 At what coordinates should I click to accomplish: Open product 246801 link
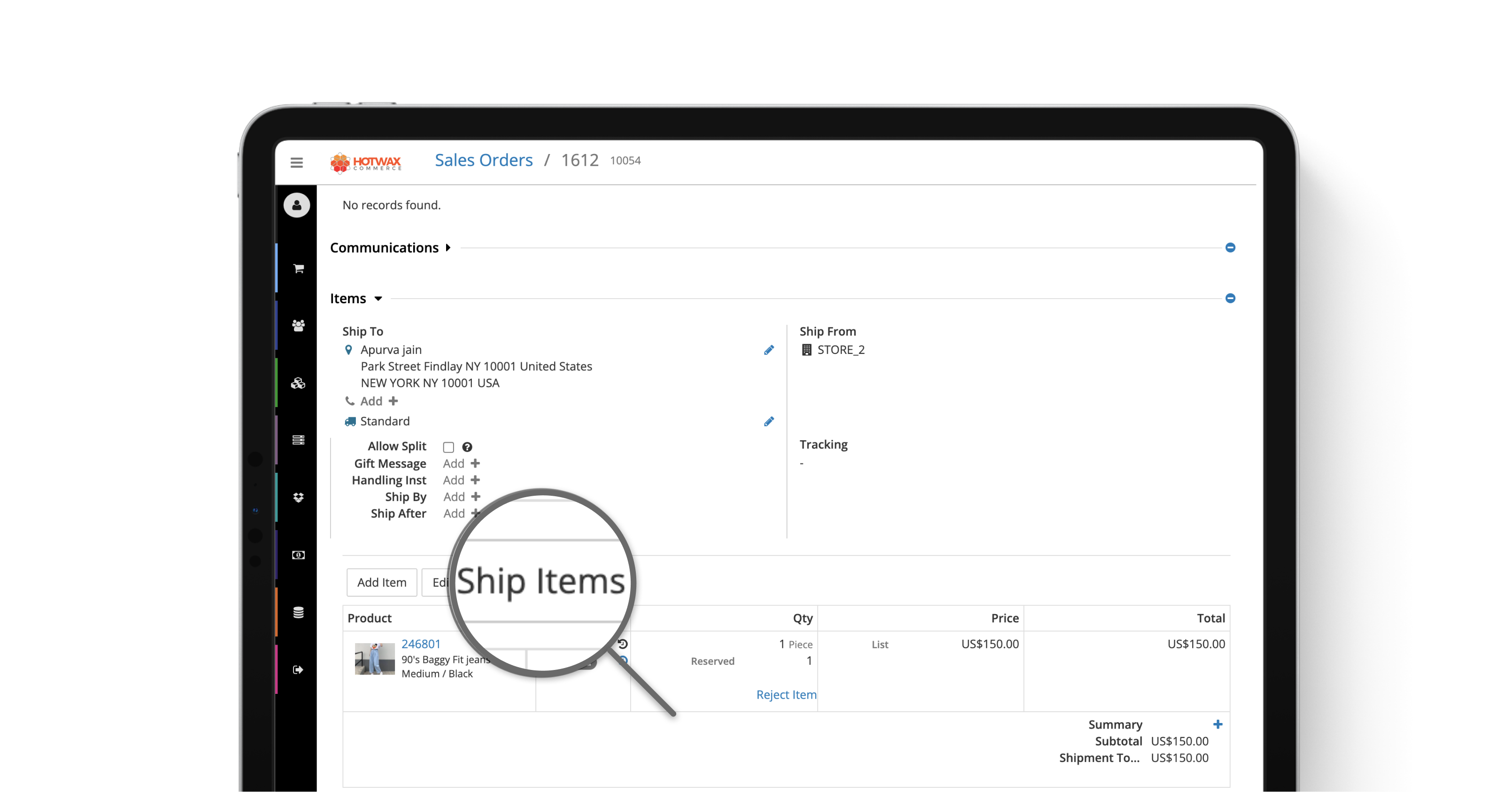(x=421, y=644)
